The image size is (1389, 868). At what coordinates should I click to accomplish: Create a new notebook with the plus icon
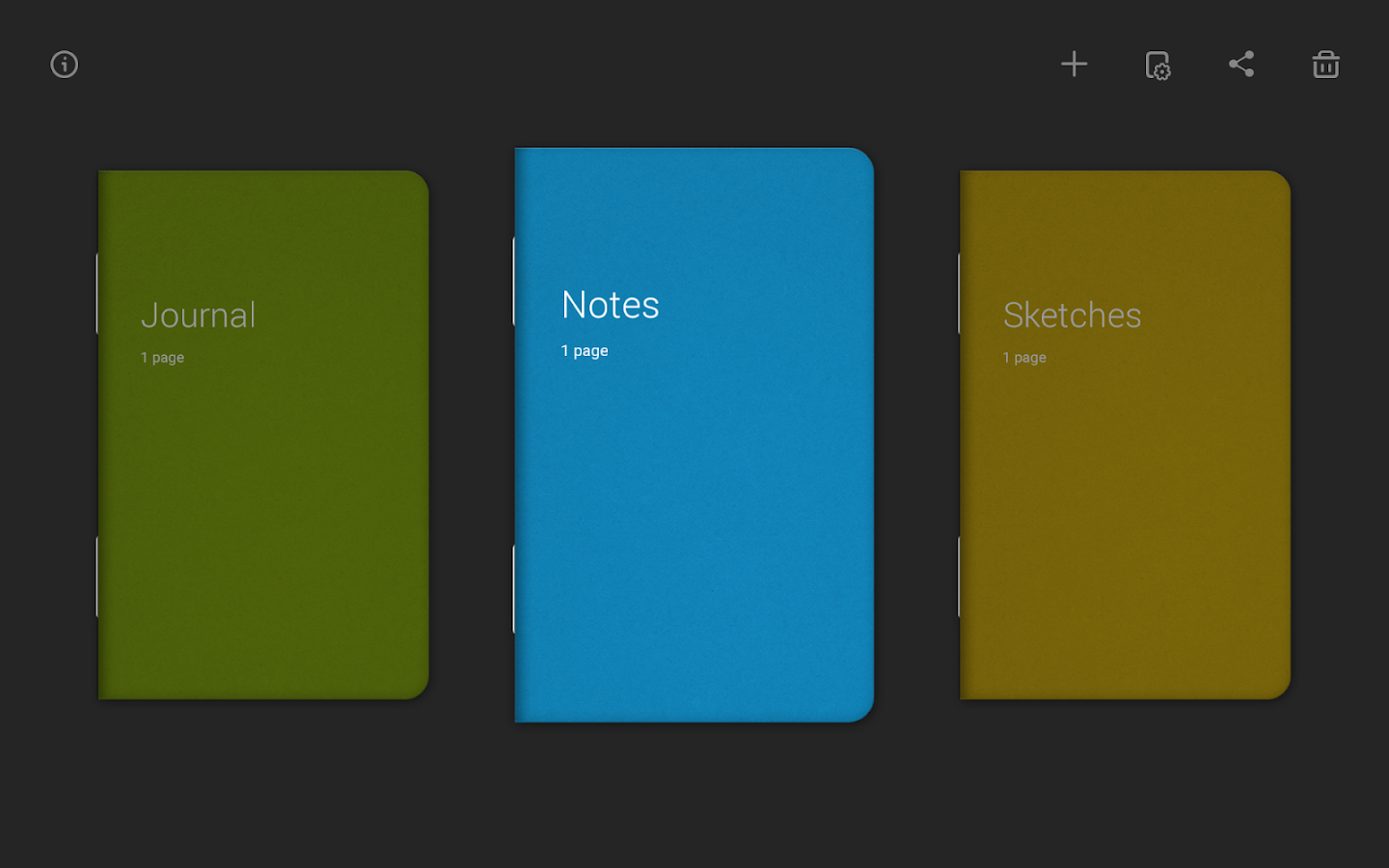point(1074,64)
